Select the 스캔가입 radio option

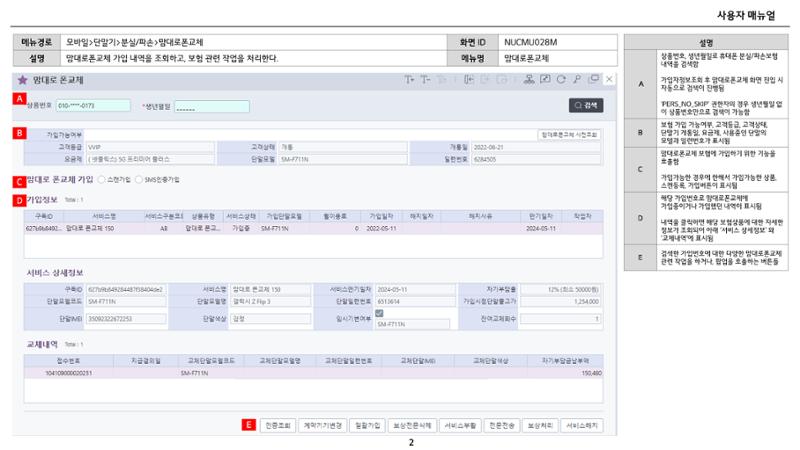102,180
